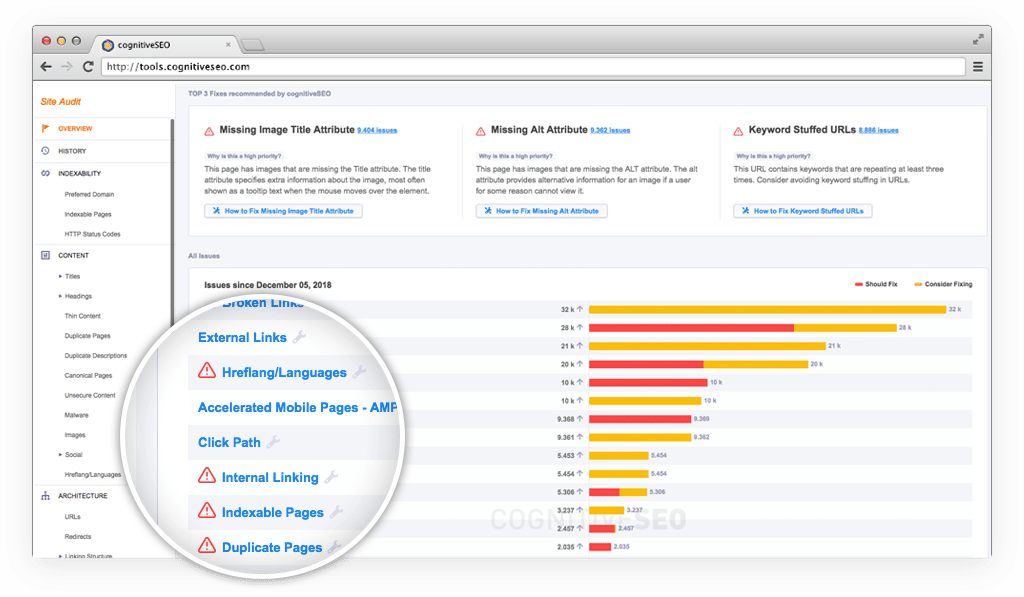
Task: Open the 9.404 issues link
Action: click(377, 131)
